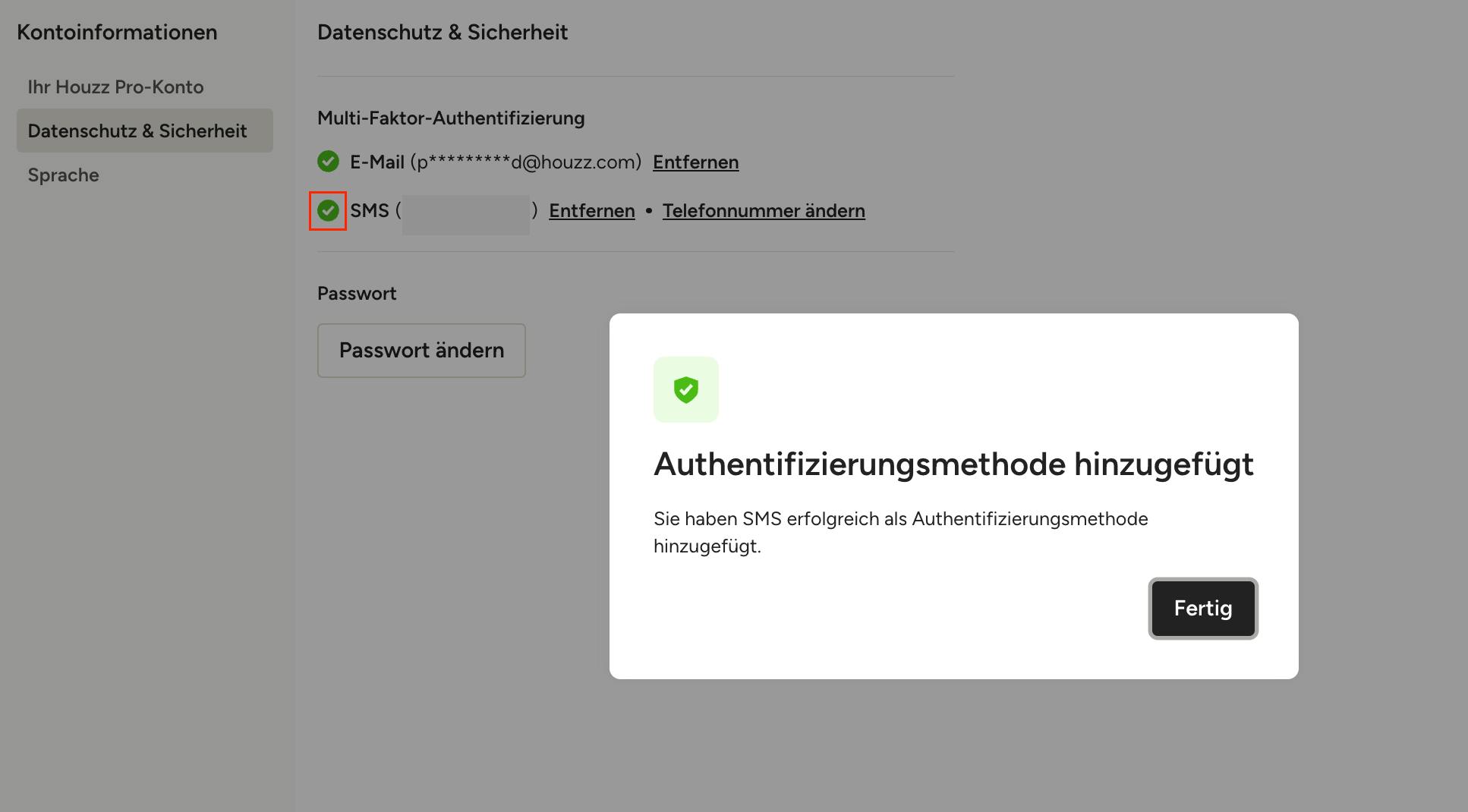This screenshot has width=1468, height=812.
Task: Confirm the dialog with the Fertig button
Action: [x=1203, y=609]
